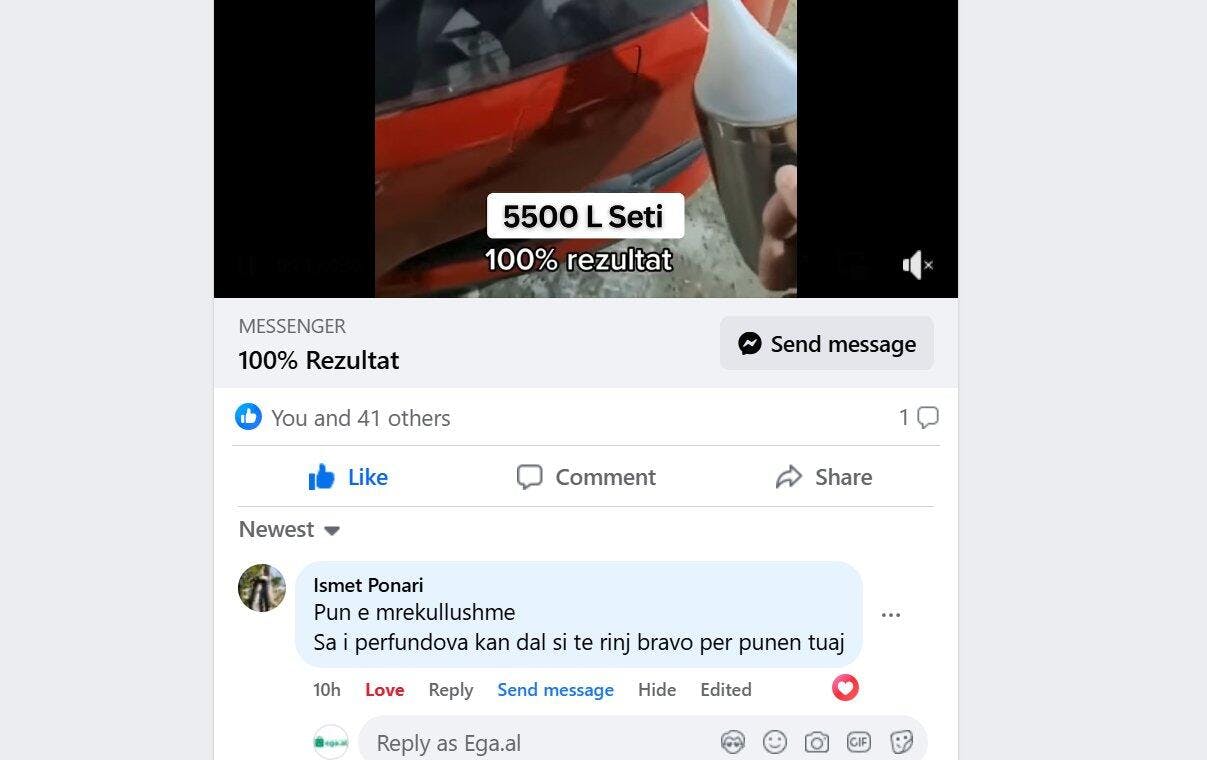Click Reply under Ismet Ponari's comment

click(x=451, y=690)
